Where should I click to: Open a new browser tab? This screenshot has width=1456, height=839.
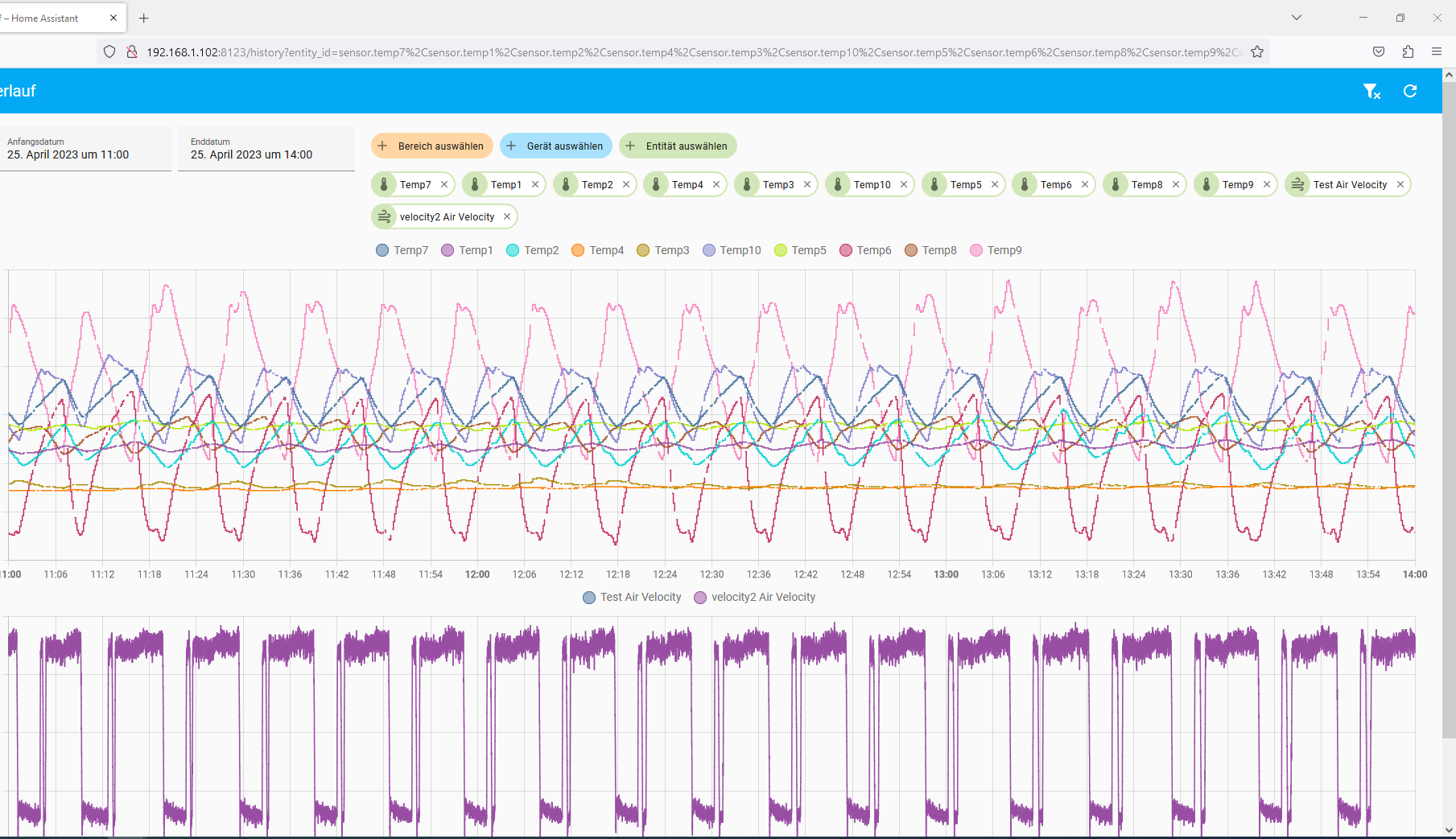144,18
